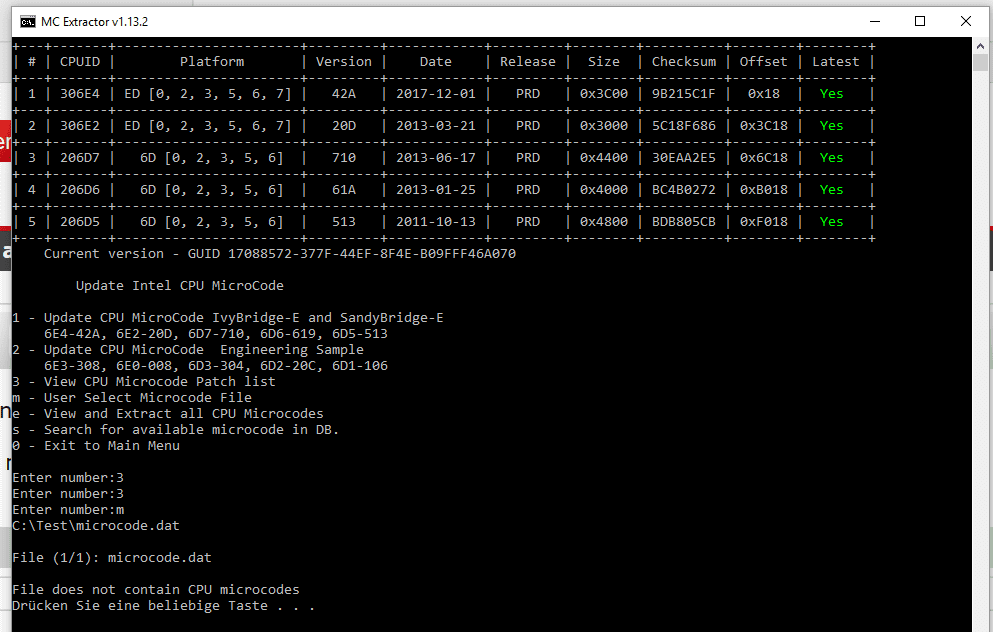The height and width of the screenshot is (632, 993).
Task: Click checksum BDB805CB
Action: pos(684,222)
